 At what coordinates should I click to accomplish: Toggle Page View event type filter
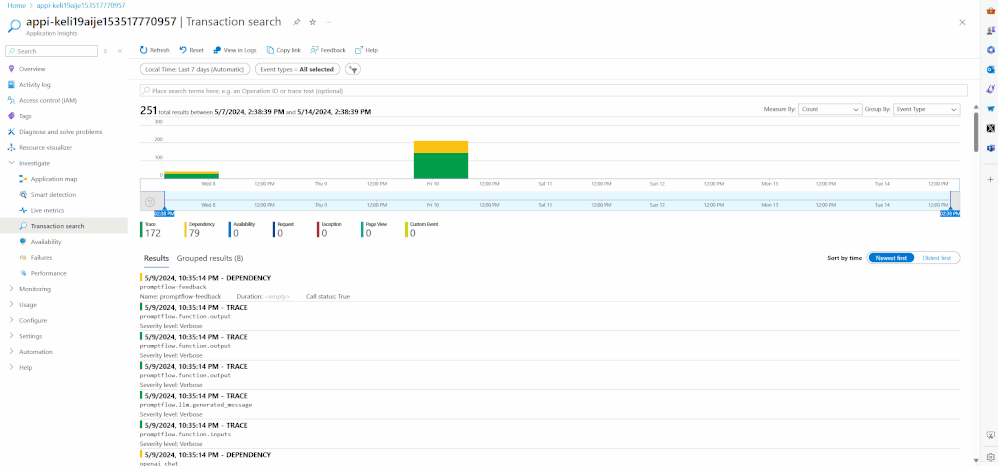374,229
